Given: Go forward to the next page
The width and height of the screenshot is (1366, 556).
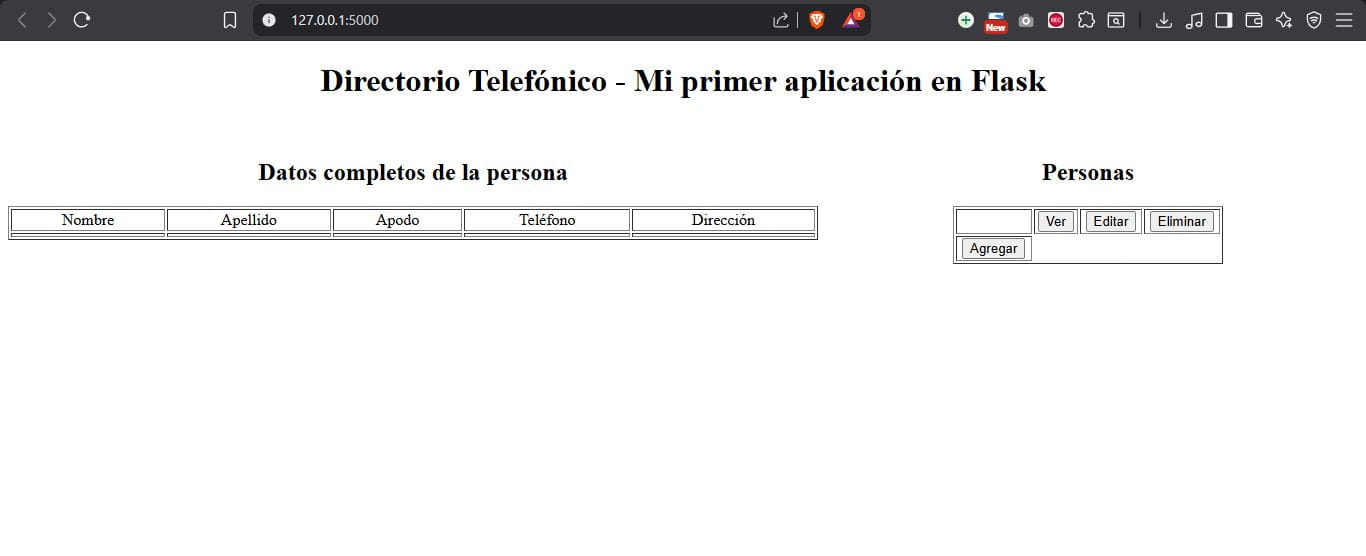Looking at the screenshot, I should 52,20.
